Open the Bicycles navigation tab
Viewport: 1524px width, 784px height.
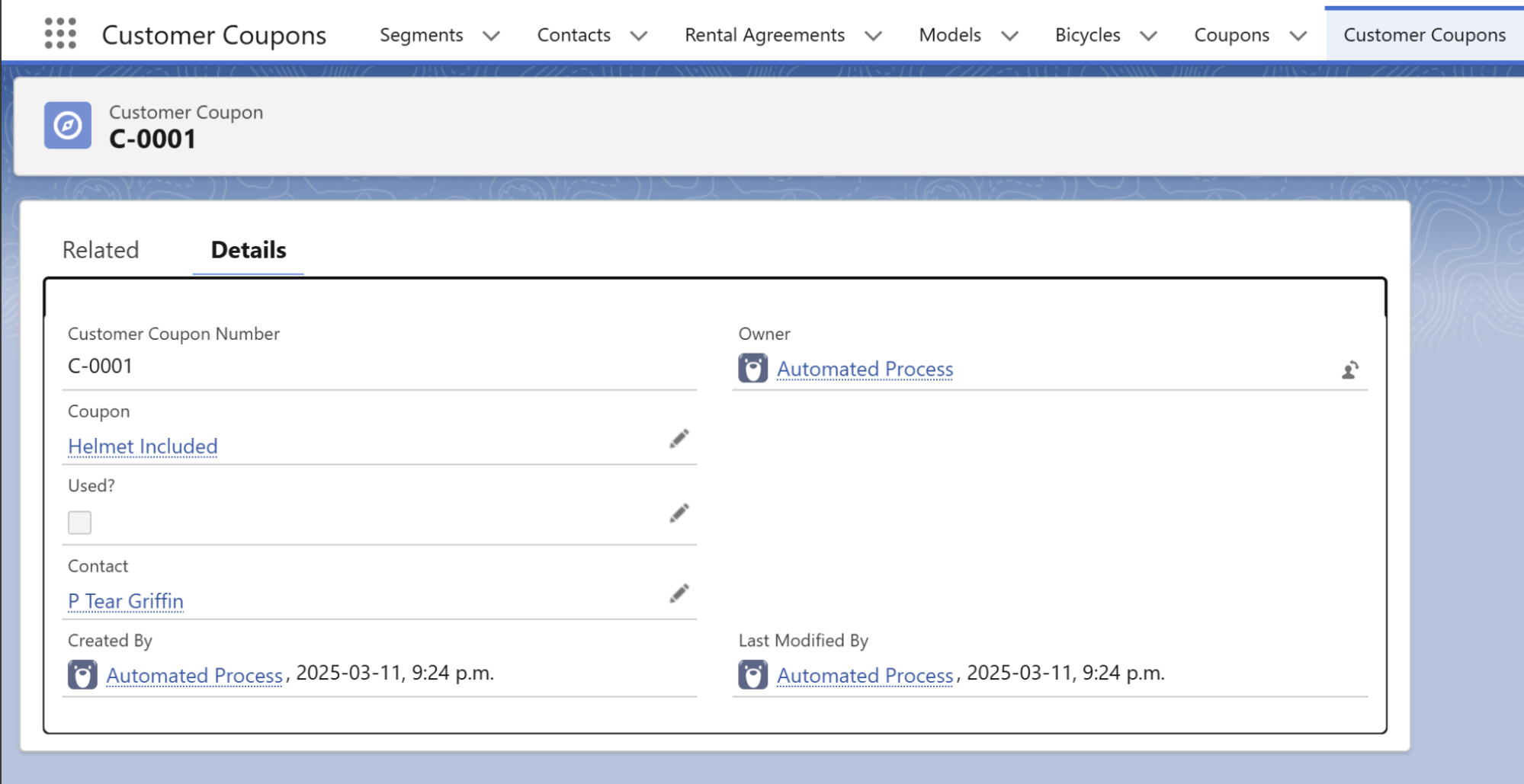click(x=1088, y=35)
